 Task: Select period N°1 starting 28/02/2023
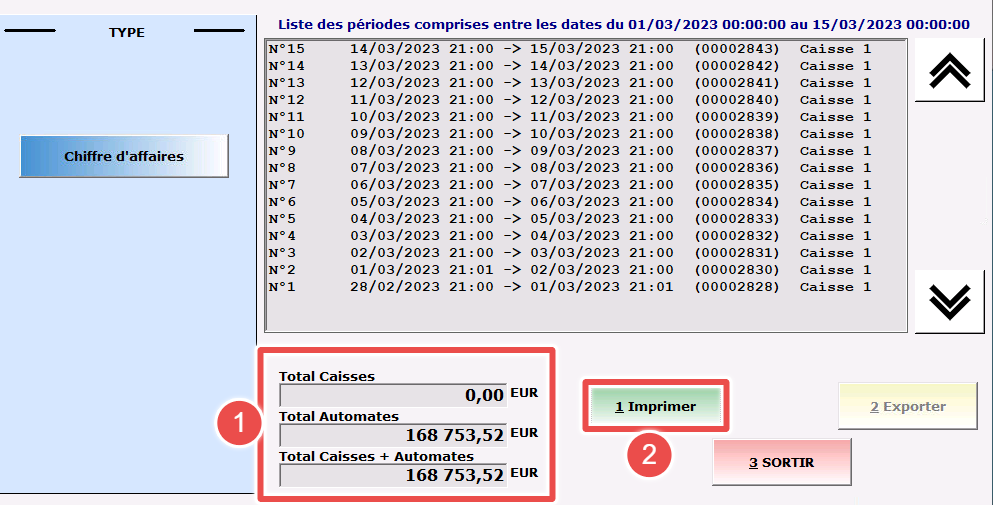[x=570, y=287]
